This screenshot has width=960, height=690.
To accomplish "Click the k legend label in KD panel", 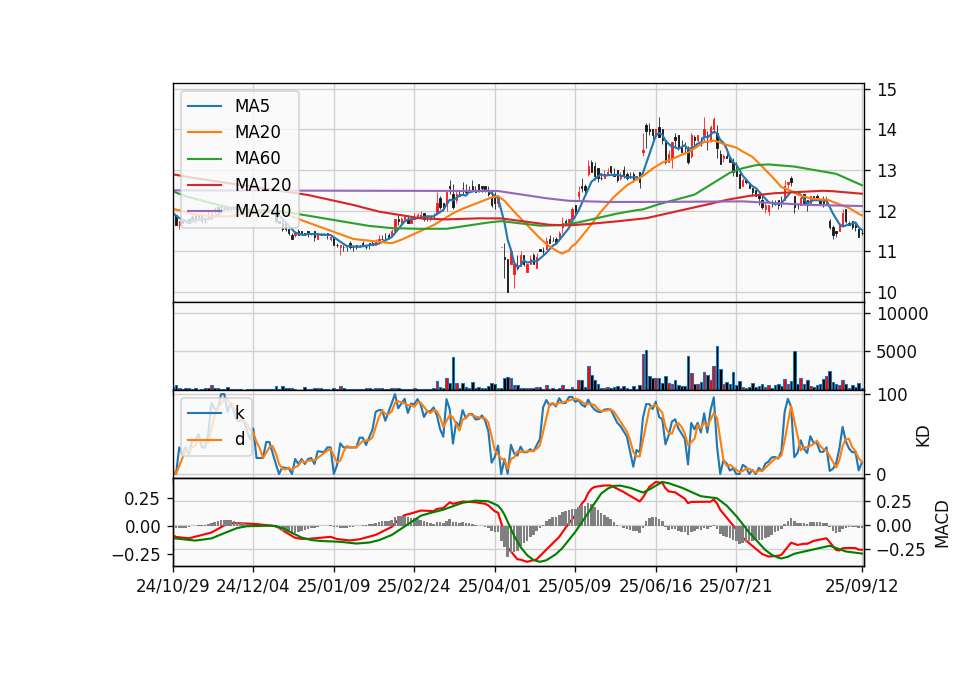I will tap(239, 413).
